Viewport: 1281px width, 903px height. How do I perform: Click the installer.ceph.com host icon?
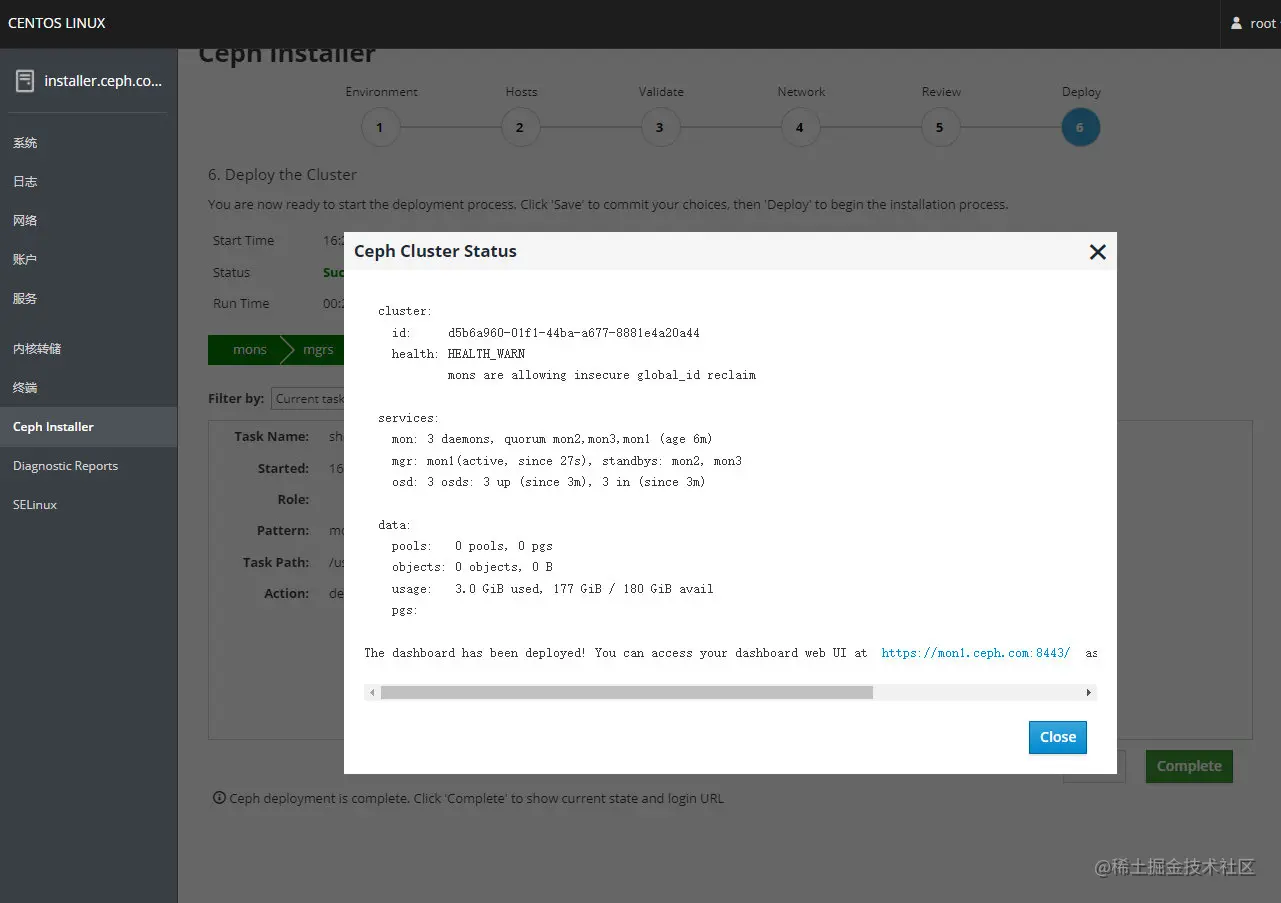tap(25, 81)
